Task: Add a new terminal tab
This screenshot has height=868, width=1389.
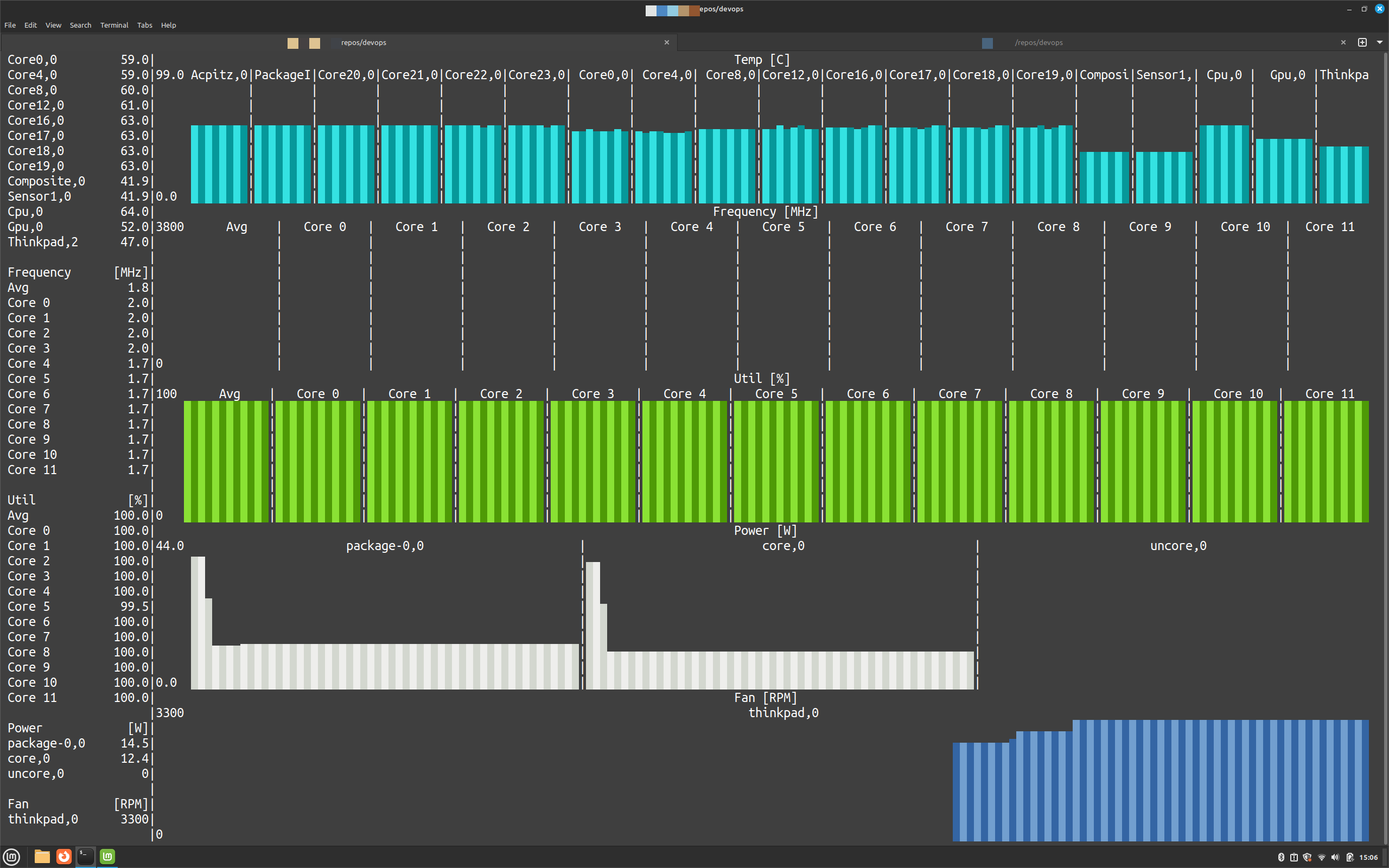Action: point(1362,42)
